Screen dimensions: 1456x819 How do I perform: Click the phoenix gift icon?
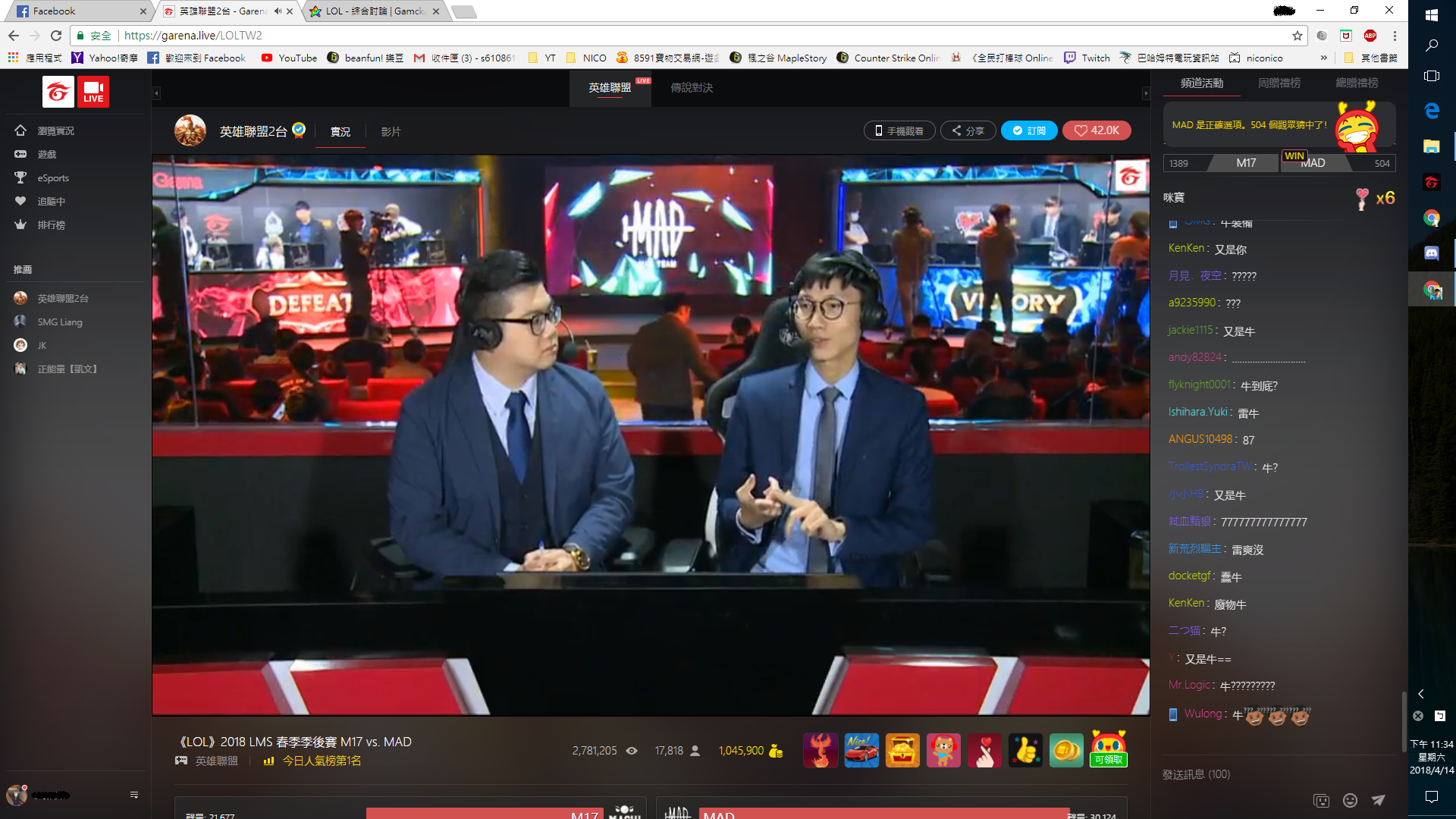coord(821,750)
